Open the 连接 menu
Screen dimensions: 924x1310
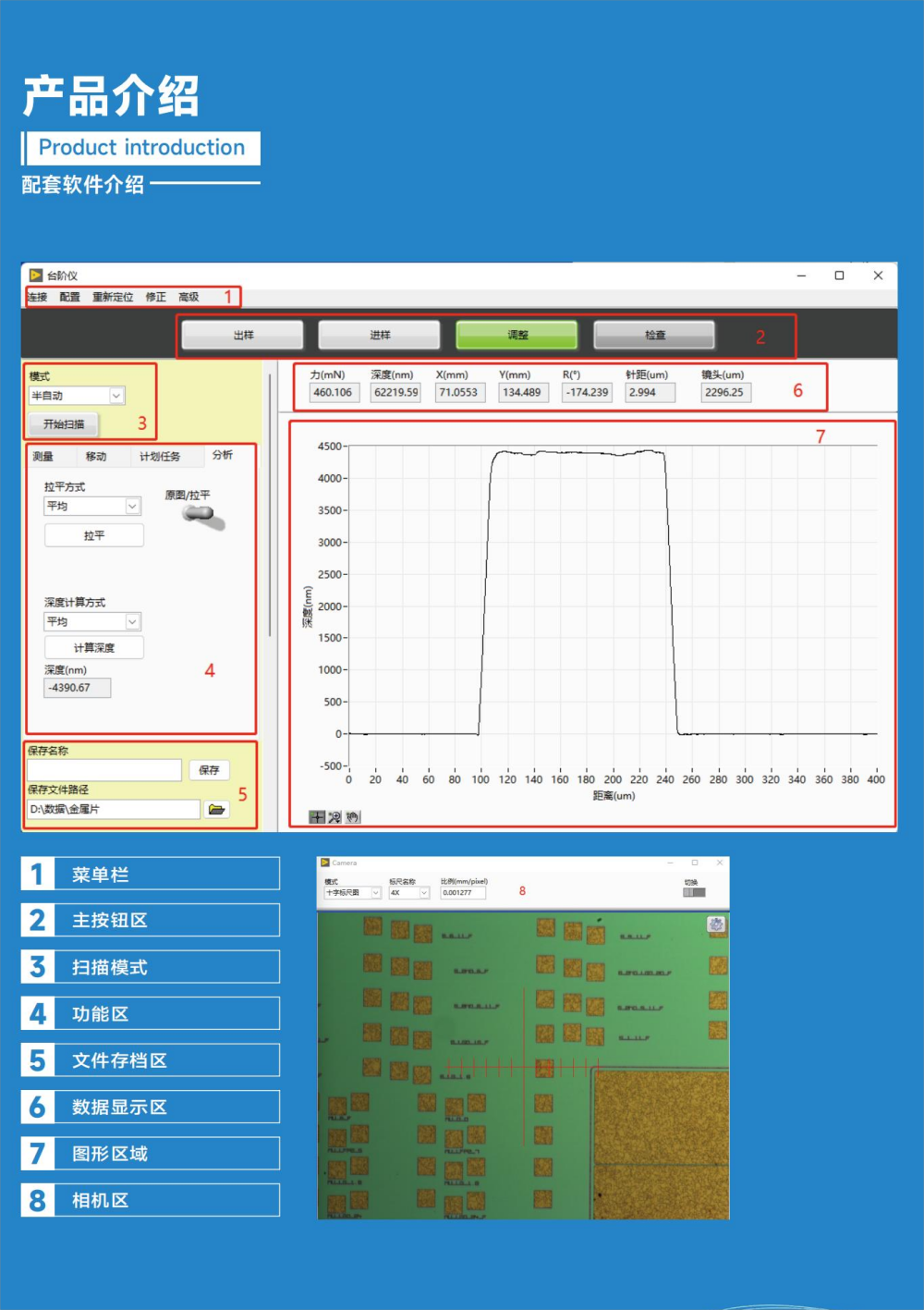(x=37, y=297)
